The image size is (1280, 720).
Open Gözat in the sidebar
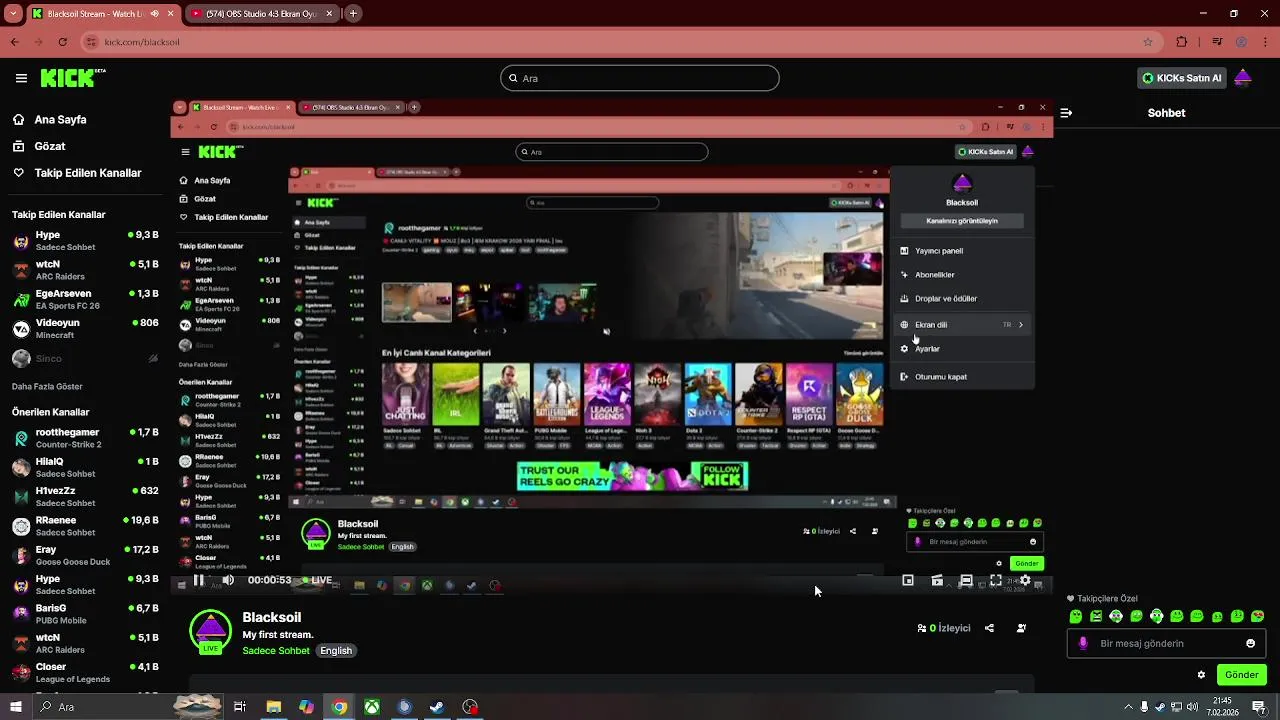click(50, 146)
